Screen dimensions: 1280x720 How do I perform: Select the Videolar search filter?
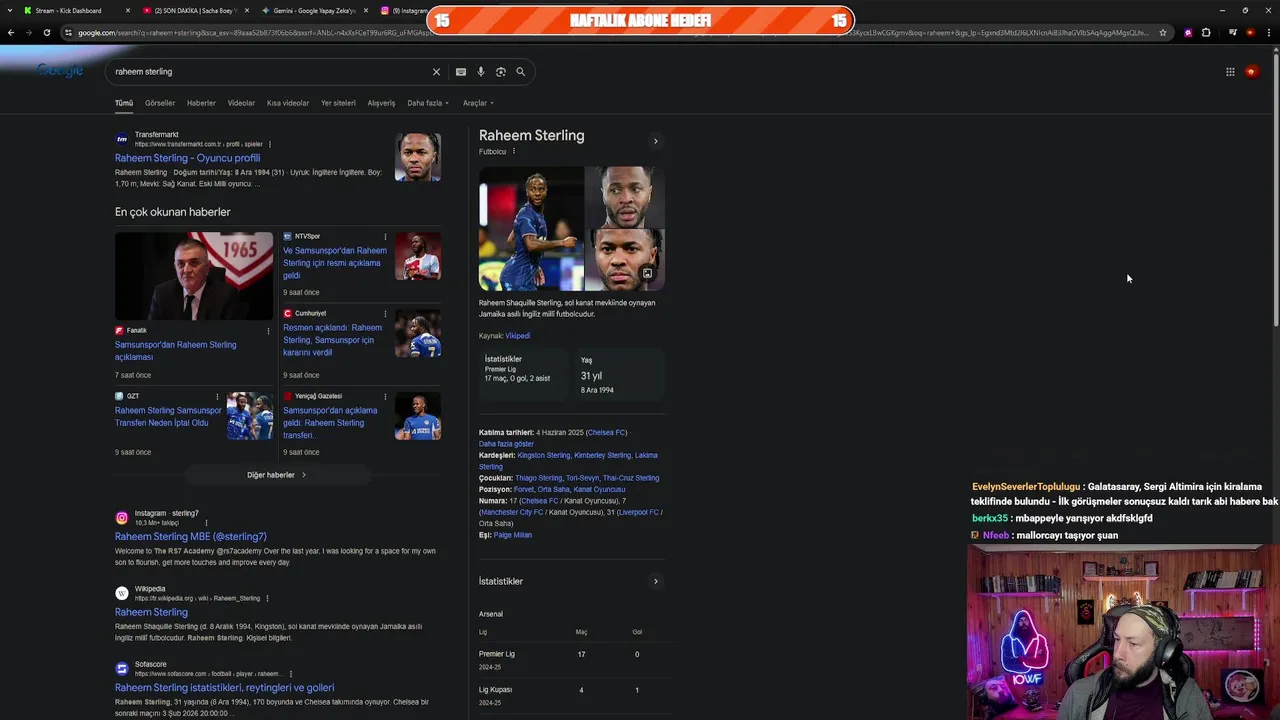(241, 103)
